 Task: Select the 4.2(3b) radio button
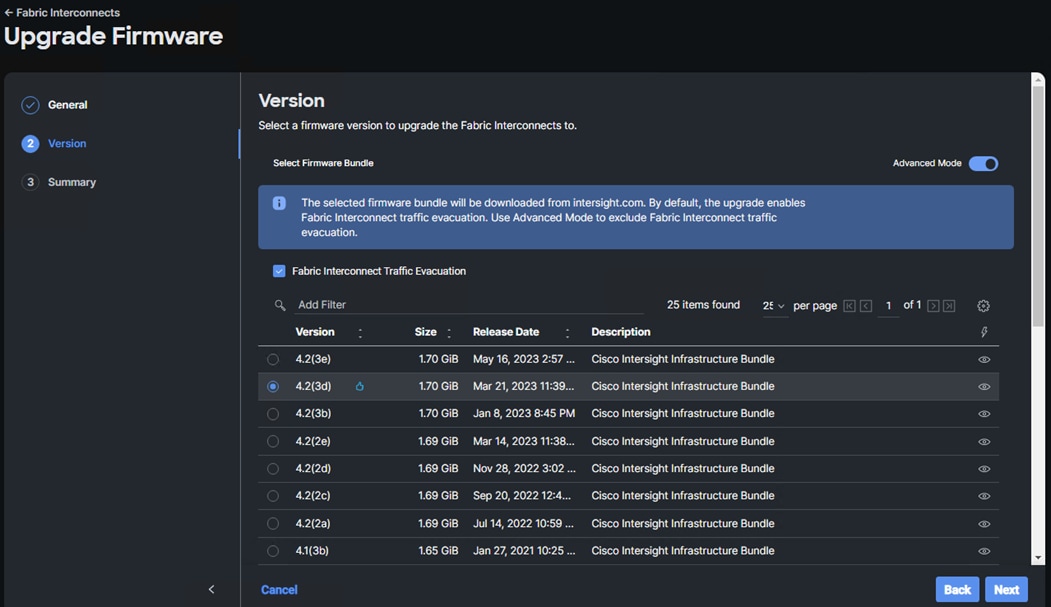tap(273, 414)
